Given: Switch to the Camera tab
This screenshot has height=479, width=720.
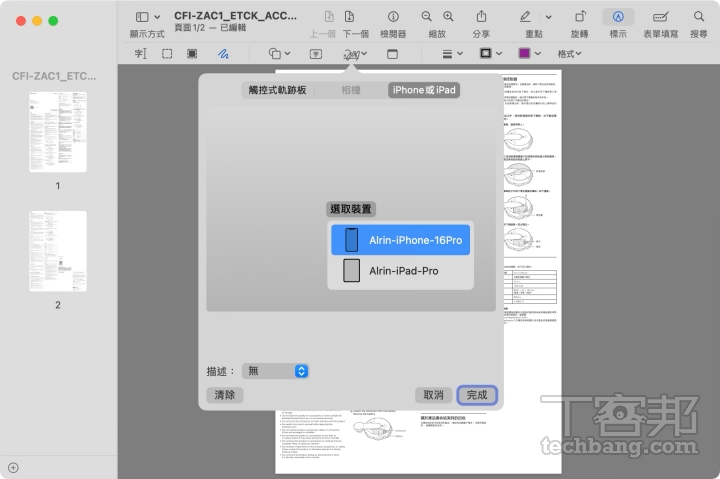Looking at the screenshot, I should [x=351, y=90].
